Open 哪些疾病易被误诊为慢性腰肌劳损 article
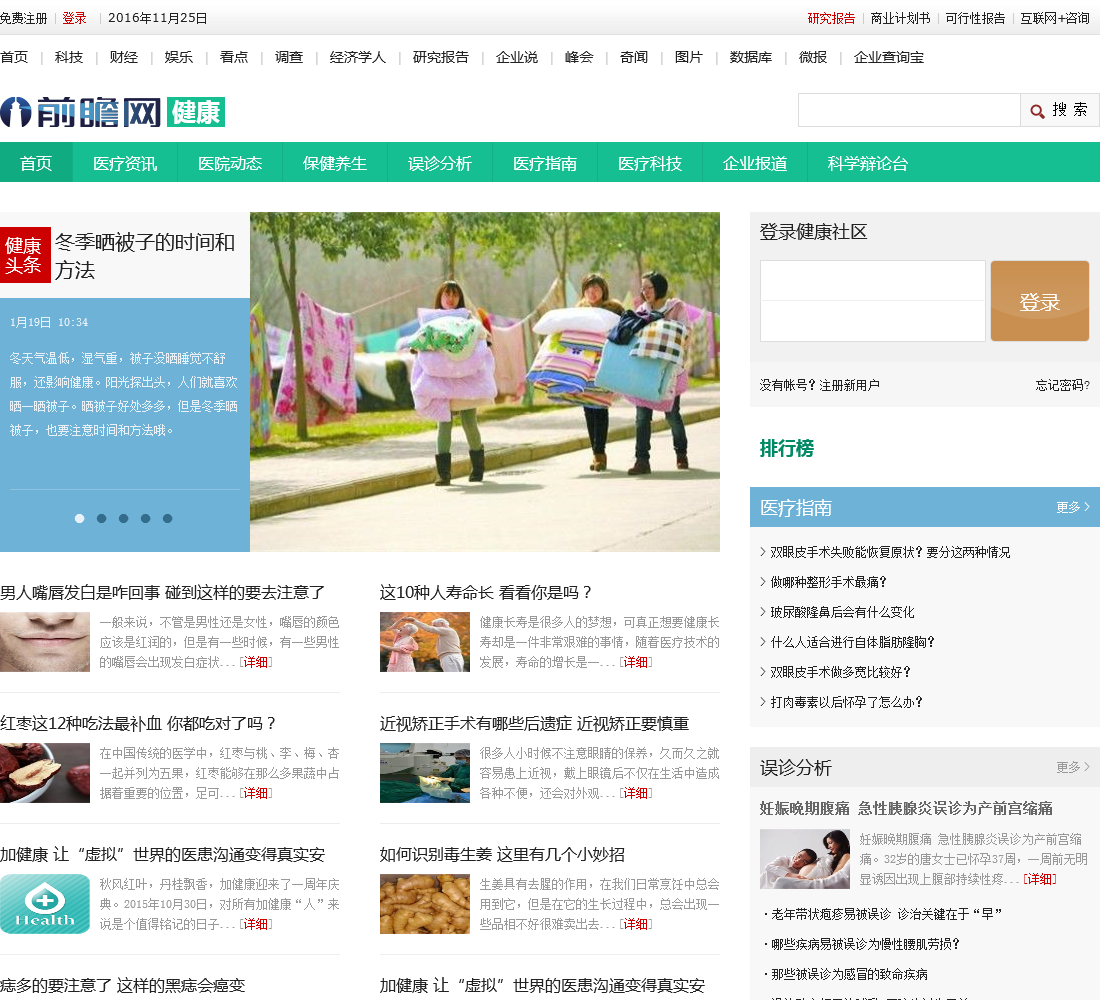The image size is (1100, 1000). [x=865, y=944]
